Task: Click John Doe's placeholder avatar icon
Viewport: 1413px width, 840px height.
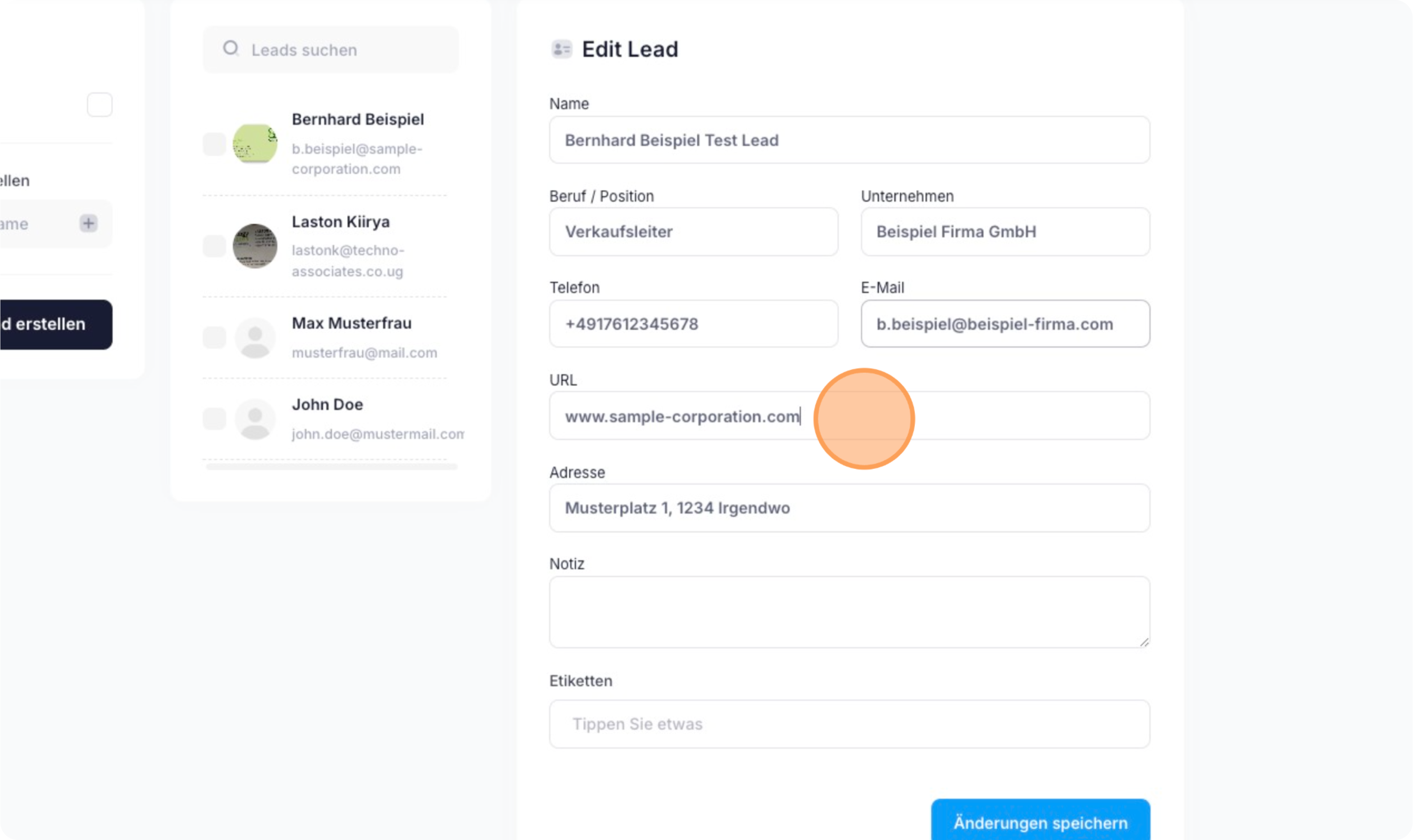Action: (x=255, y=419)
